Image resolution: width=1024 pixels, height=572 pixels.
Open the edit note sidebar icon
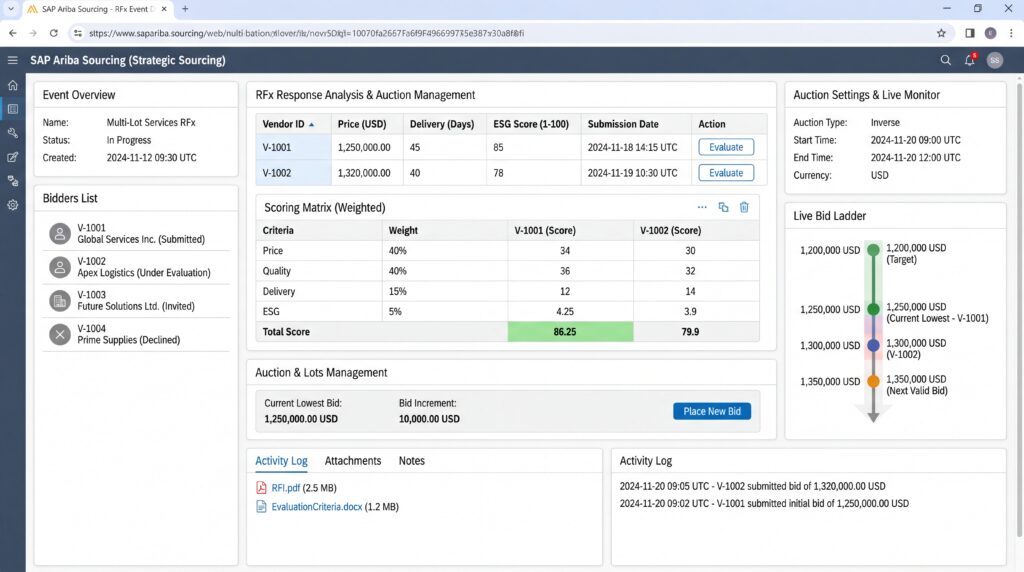click(12, 157)
